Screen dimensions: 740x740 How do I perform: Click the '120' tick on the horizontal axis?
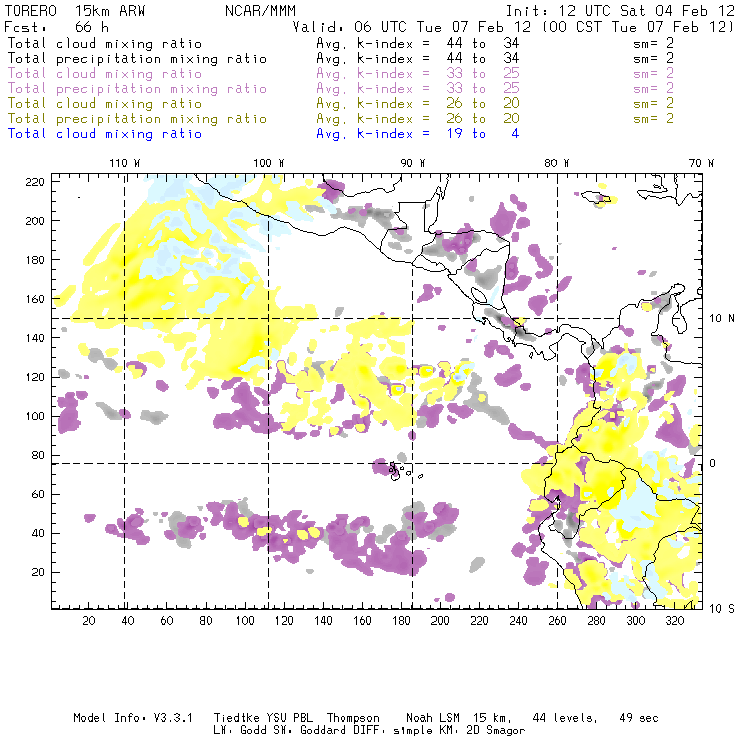click(284, 621)
